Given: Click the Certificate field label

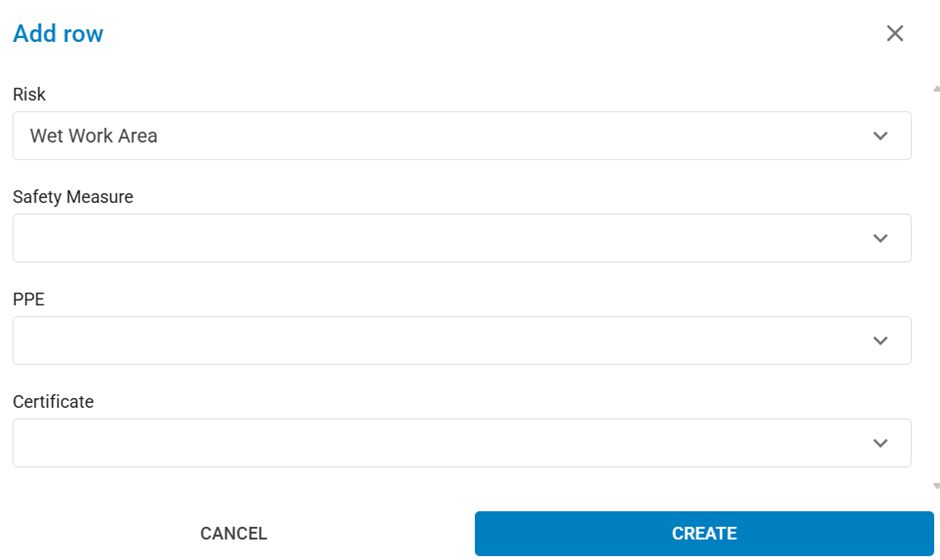Looking at the screenshot, I should [53, 402].
